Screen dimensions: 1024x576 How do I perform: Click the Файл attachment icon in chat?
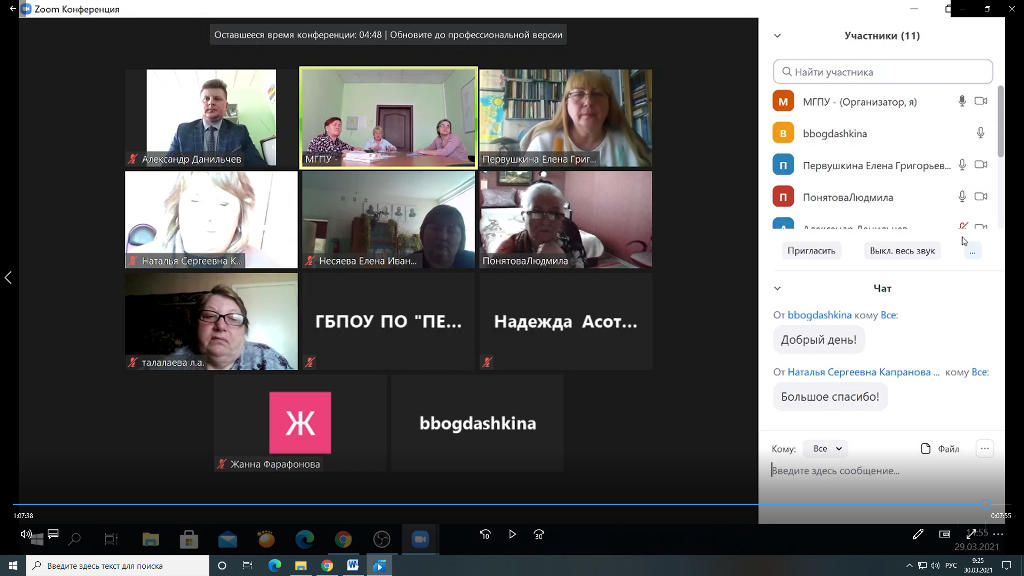click(x=926, y=449)
